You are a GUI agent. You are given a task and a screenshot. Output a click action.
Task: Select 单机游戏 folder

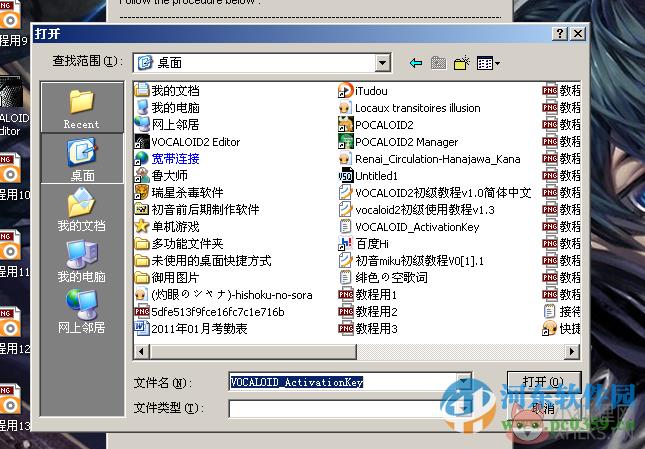(x=167, y=227)
